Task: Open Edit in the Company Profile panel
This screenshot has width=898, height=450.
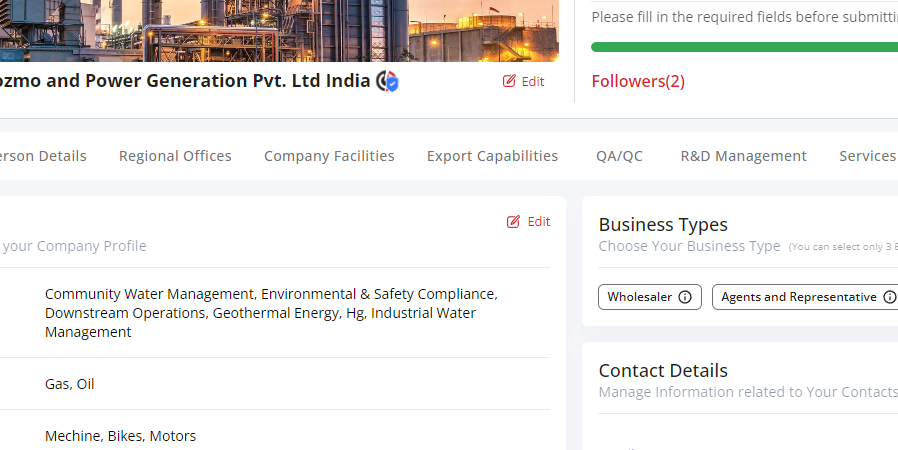Action: (x=529, y=222)
